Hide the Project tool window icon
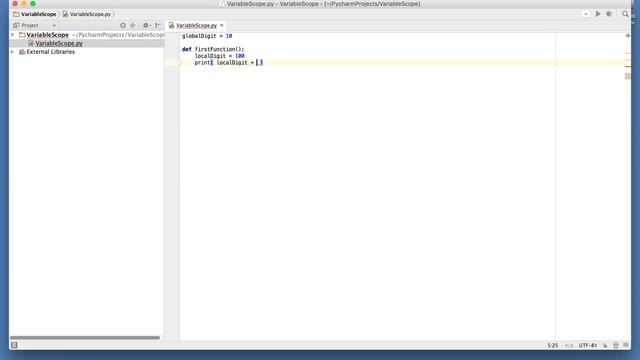The width and height of the screenshot is (640, 360). [158, 25]
